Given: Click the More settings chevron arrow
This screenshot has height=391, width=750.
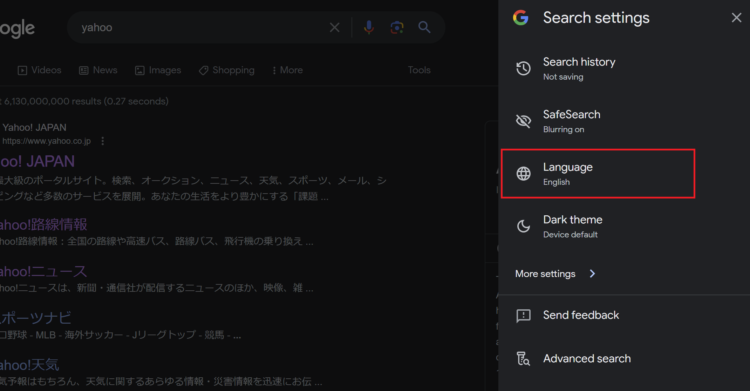Looking at the screenshot, I should [x=592, y=274].
